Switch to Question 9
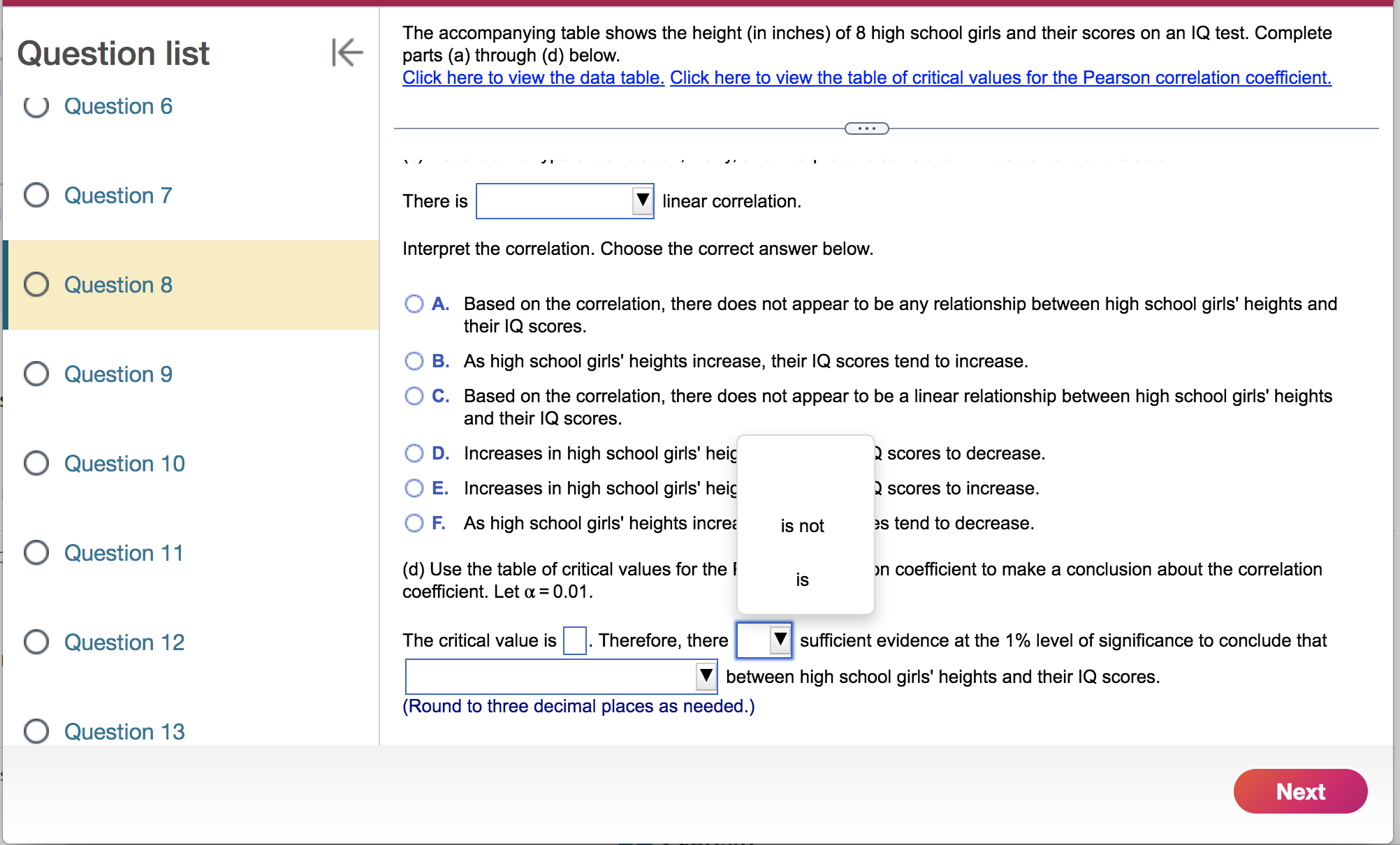This screenshot has width=1400, height=845. pyautogui.click(x=117, y=374)
